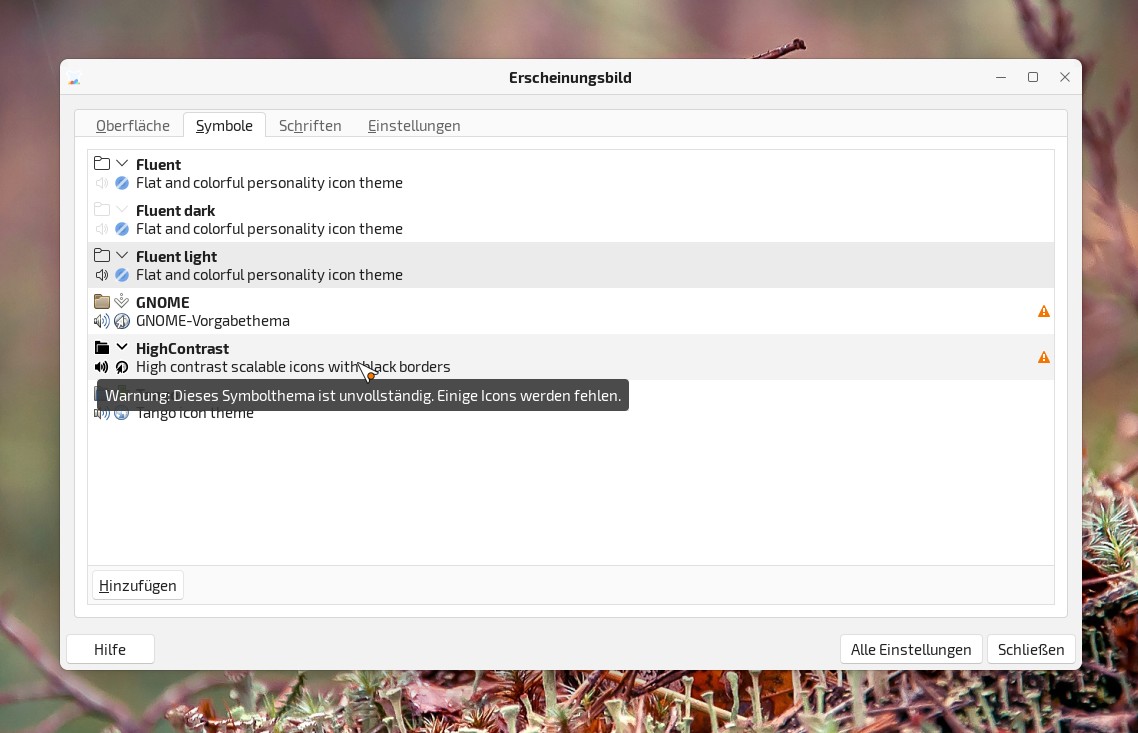Click "High contrast scalable icons with black borders"

click(x=293, y=367)
